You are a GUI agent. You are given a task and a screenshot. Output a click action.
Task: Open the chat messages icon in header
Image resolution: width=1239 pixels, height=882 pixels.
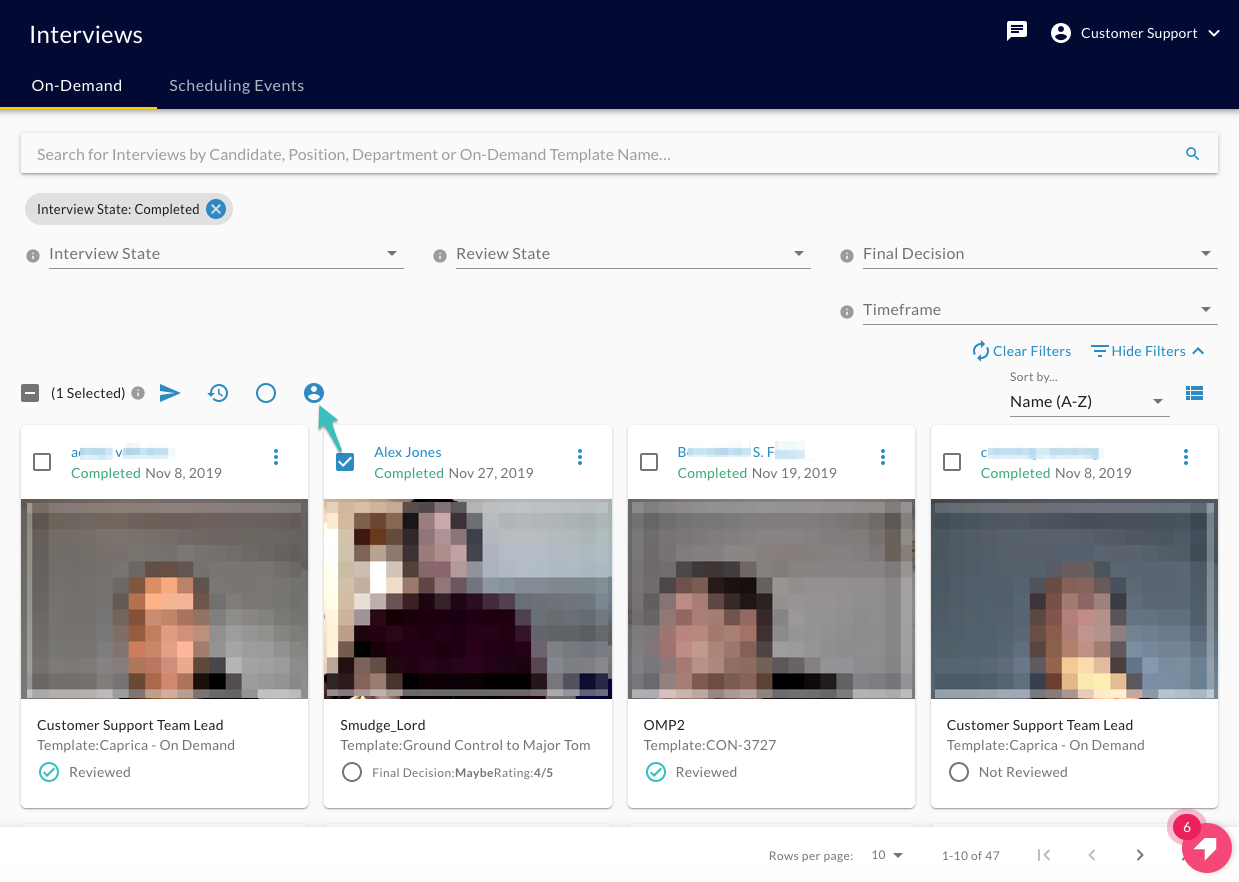[1017, 32]
